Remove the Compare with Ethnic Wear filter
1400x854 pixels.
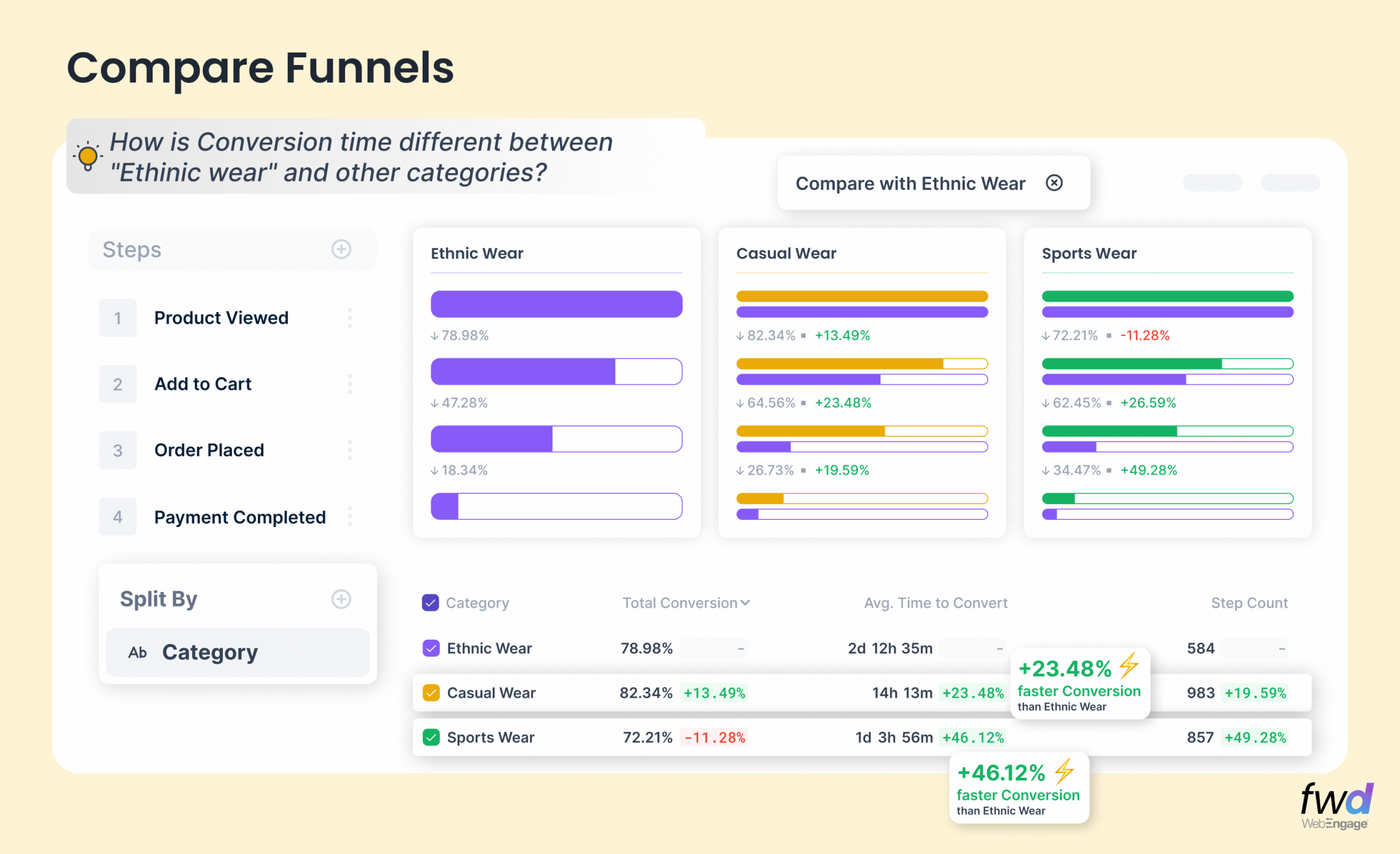1054,183
